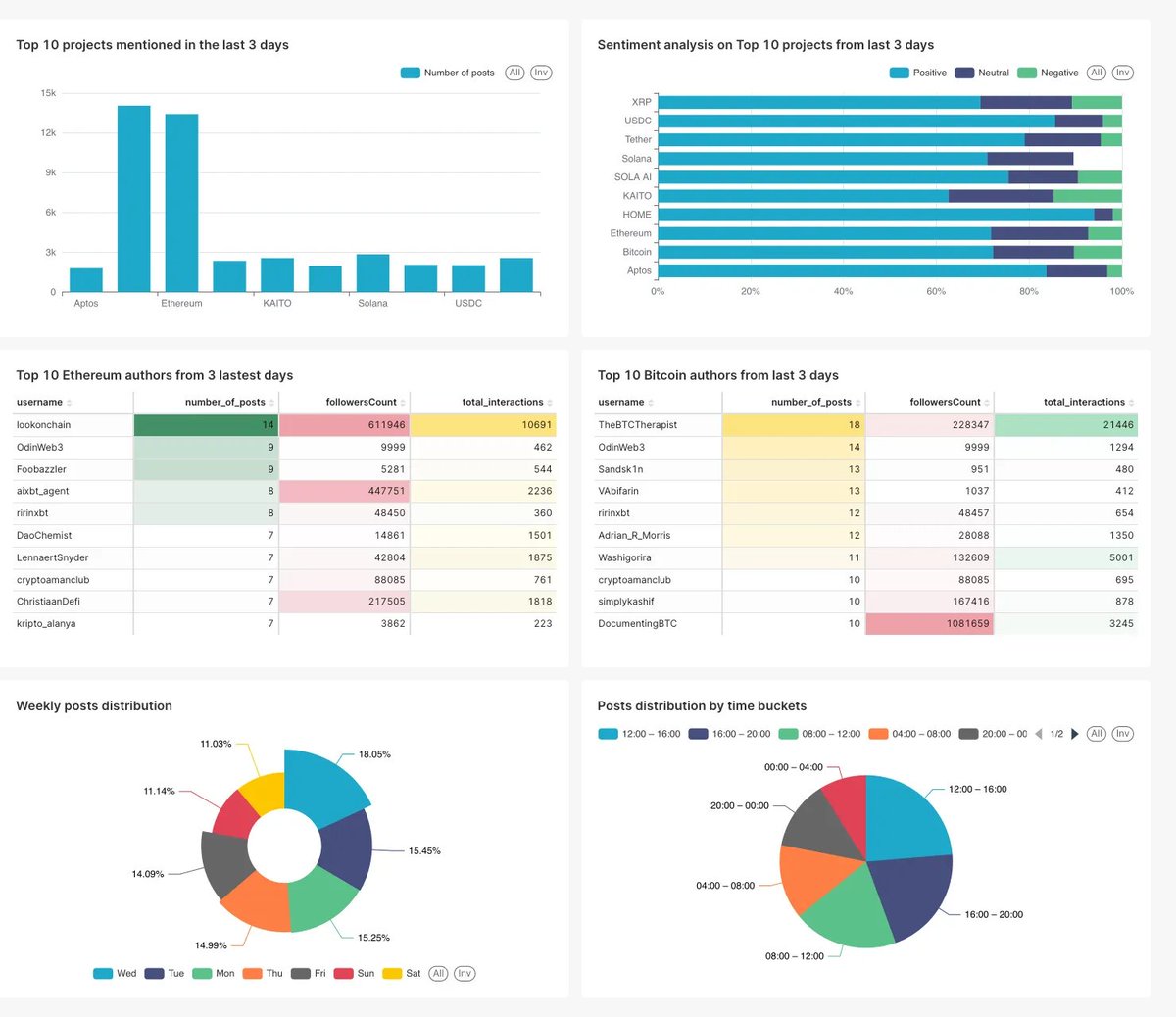Select TheBTCTherapist row in Bitcoin authors table

tap(866, 425)
